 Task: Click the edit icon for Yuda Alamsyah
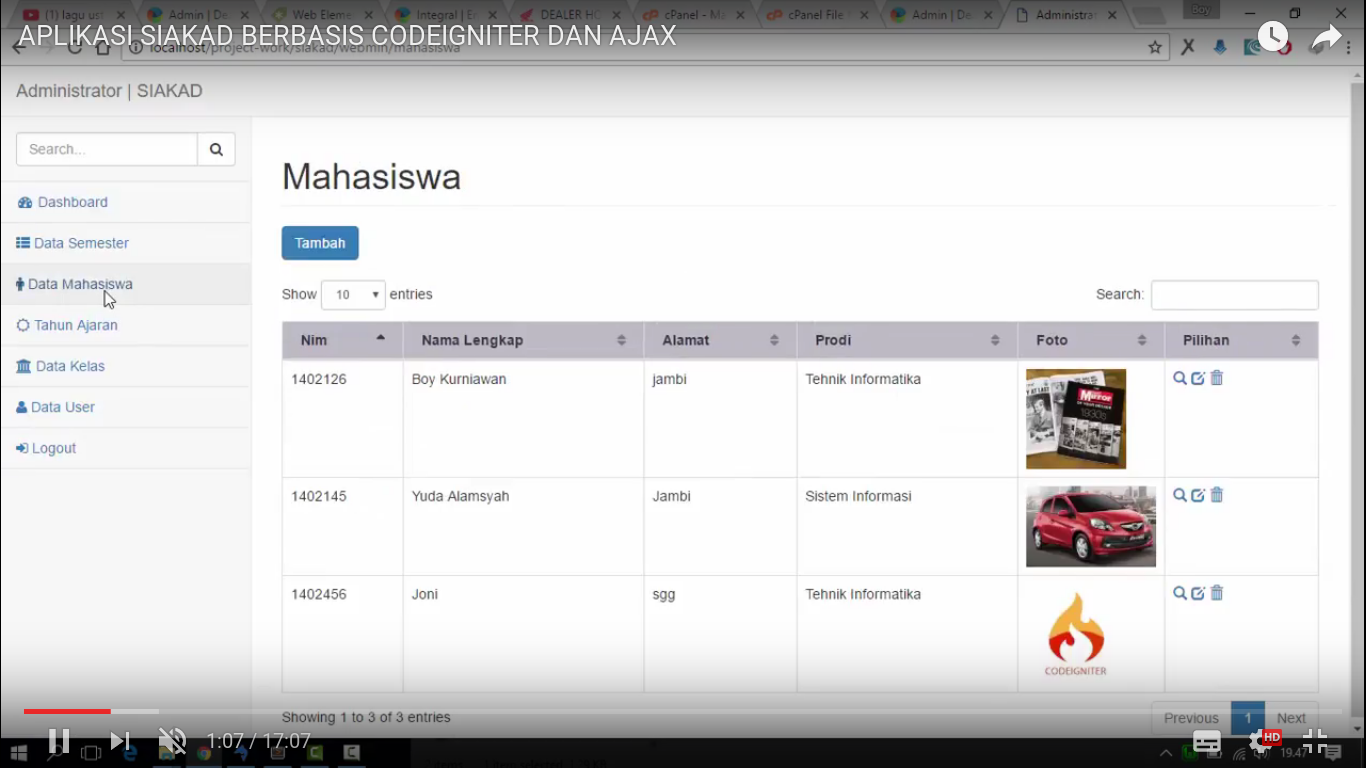click(1198, 495)
